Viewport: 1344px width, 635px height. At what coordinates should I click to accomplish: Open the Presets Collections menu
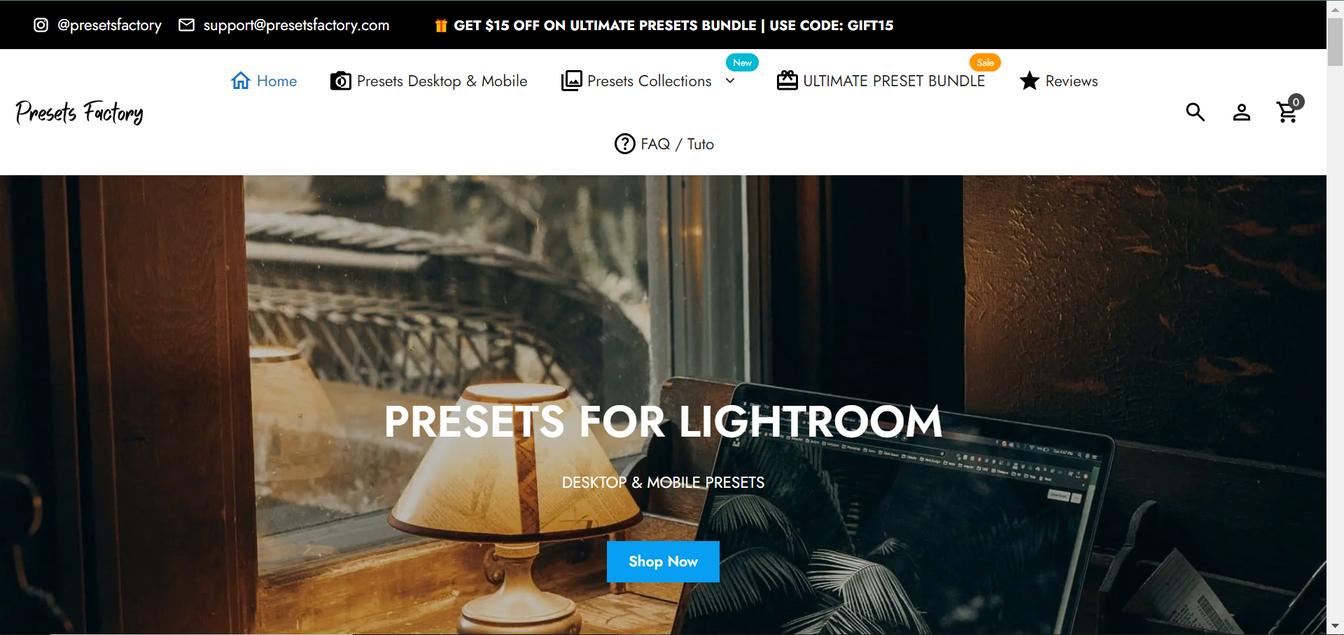click(x=649, y=81)
